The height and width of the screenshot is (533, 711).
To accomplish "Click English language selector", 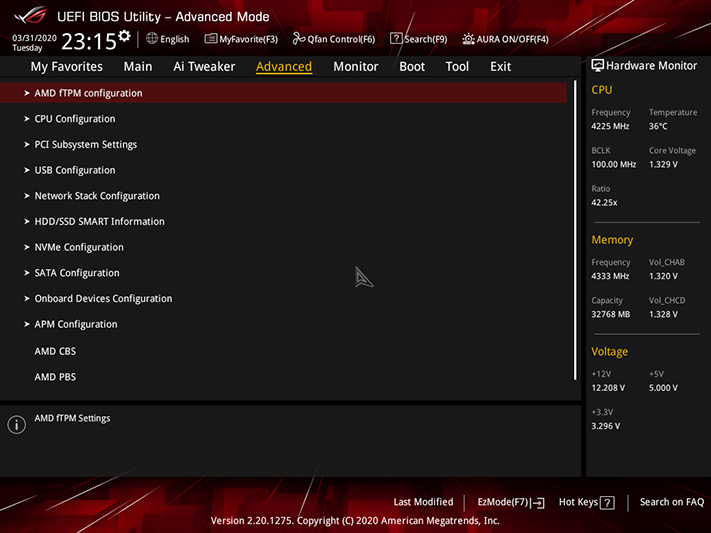I will [175, 39].
